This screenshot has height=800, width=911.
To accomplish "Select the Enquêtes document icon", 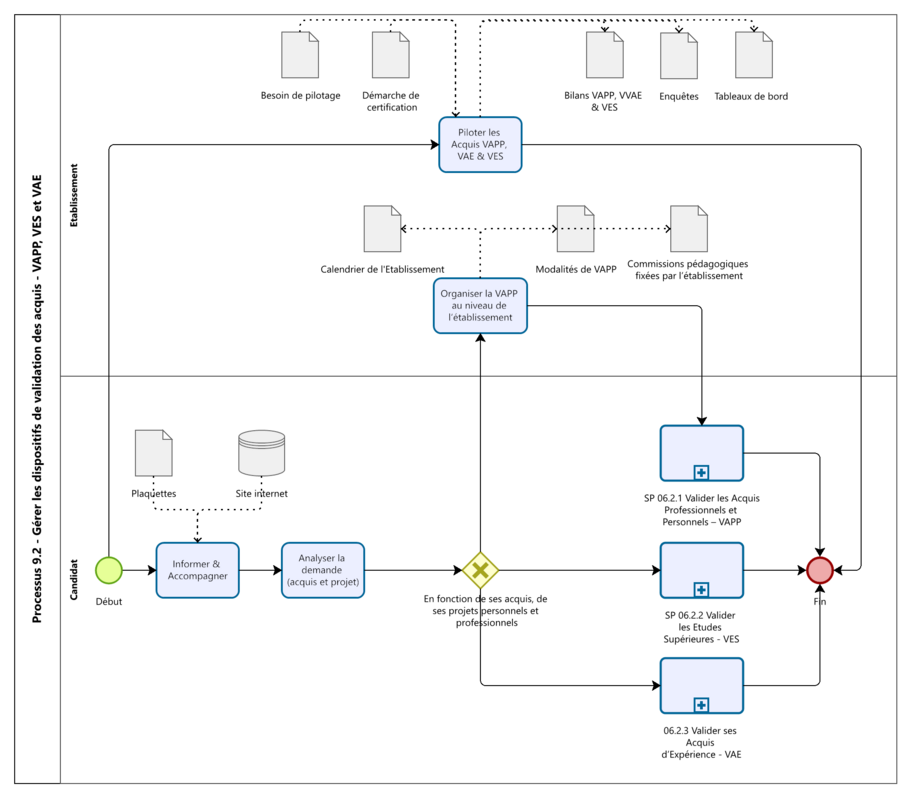I will [679, 55].
